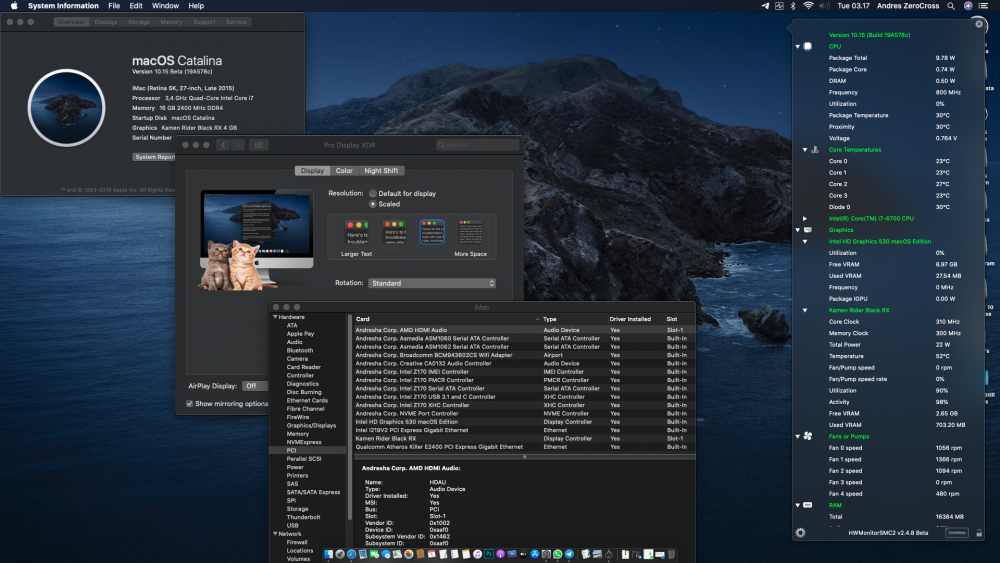
Task: Expand Intel Core i7-6700 CPU section
Action: (x=805, y=219)
